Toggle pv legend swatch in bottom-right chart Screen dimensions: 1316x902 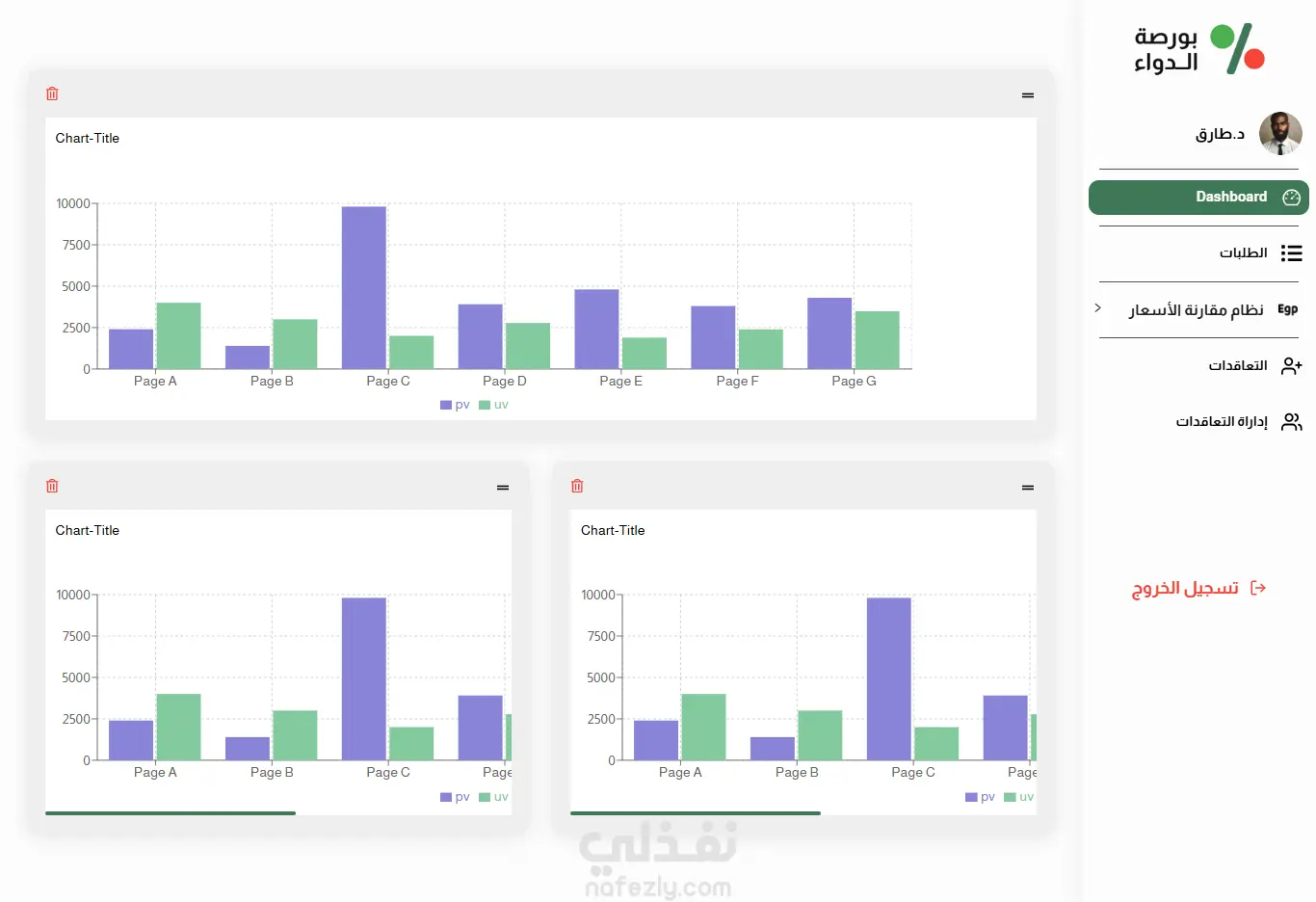tap(971, 797)
